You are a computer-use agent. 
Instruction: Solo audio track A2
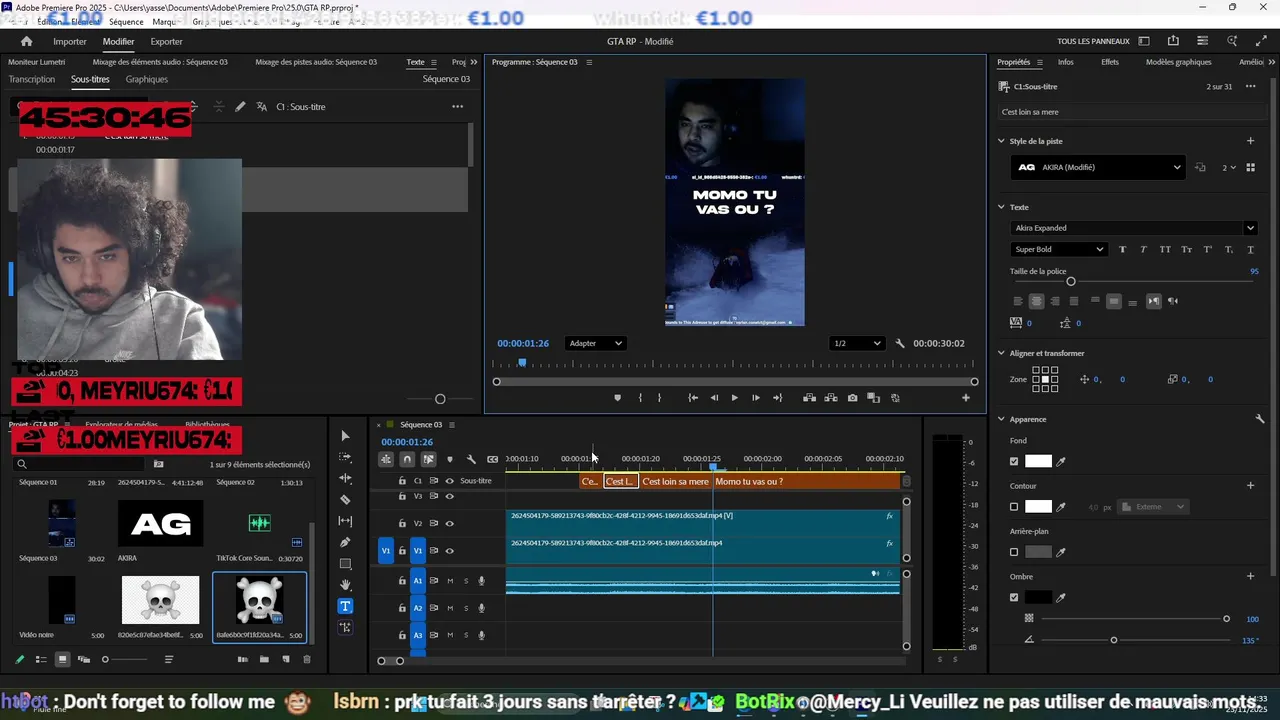[465, 608]
